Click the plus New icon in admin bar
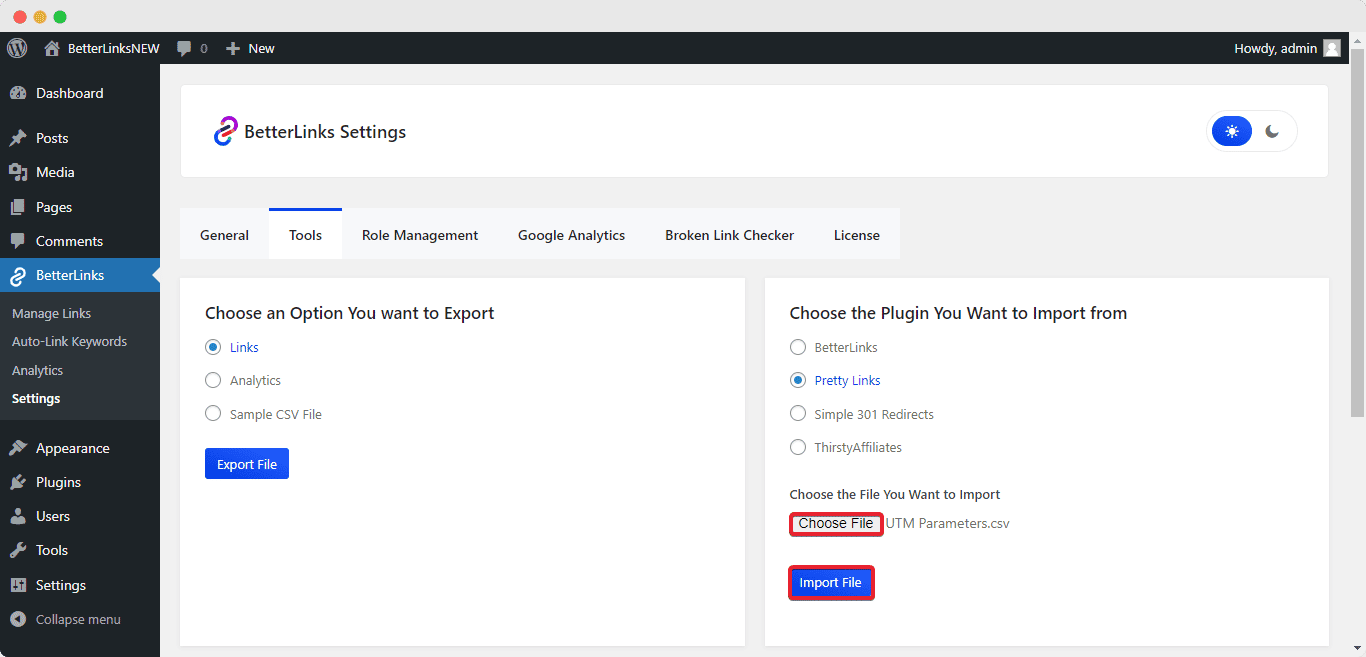The height and width of the screenshot is (657, 1366). pyautogui.click(x=233, y=48)
